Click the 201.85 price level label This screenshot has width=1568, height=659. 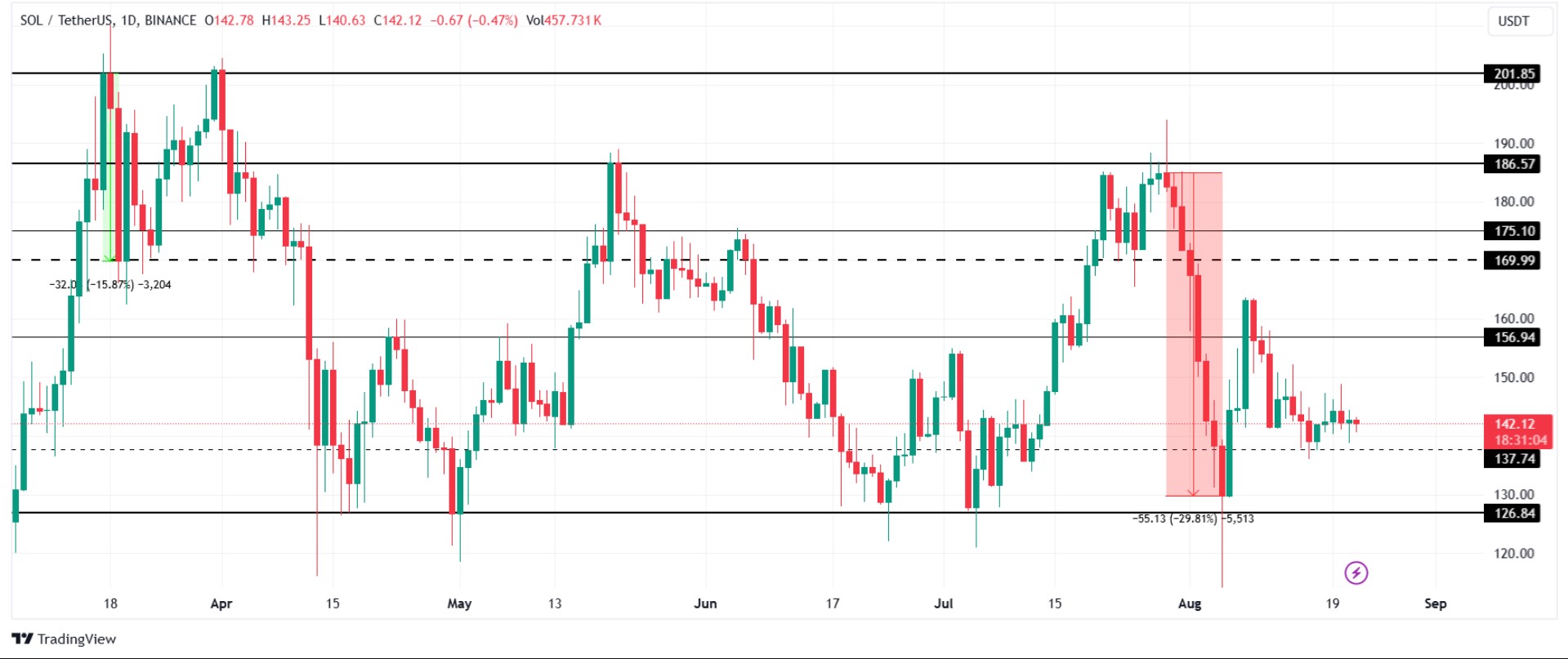click(1513, 73)
